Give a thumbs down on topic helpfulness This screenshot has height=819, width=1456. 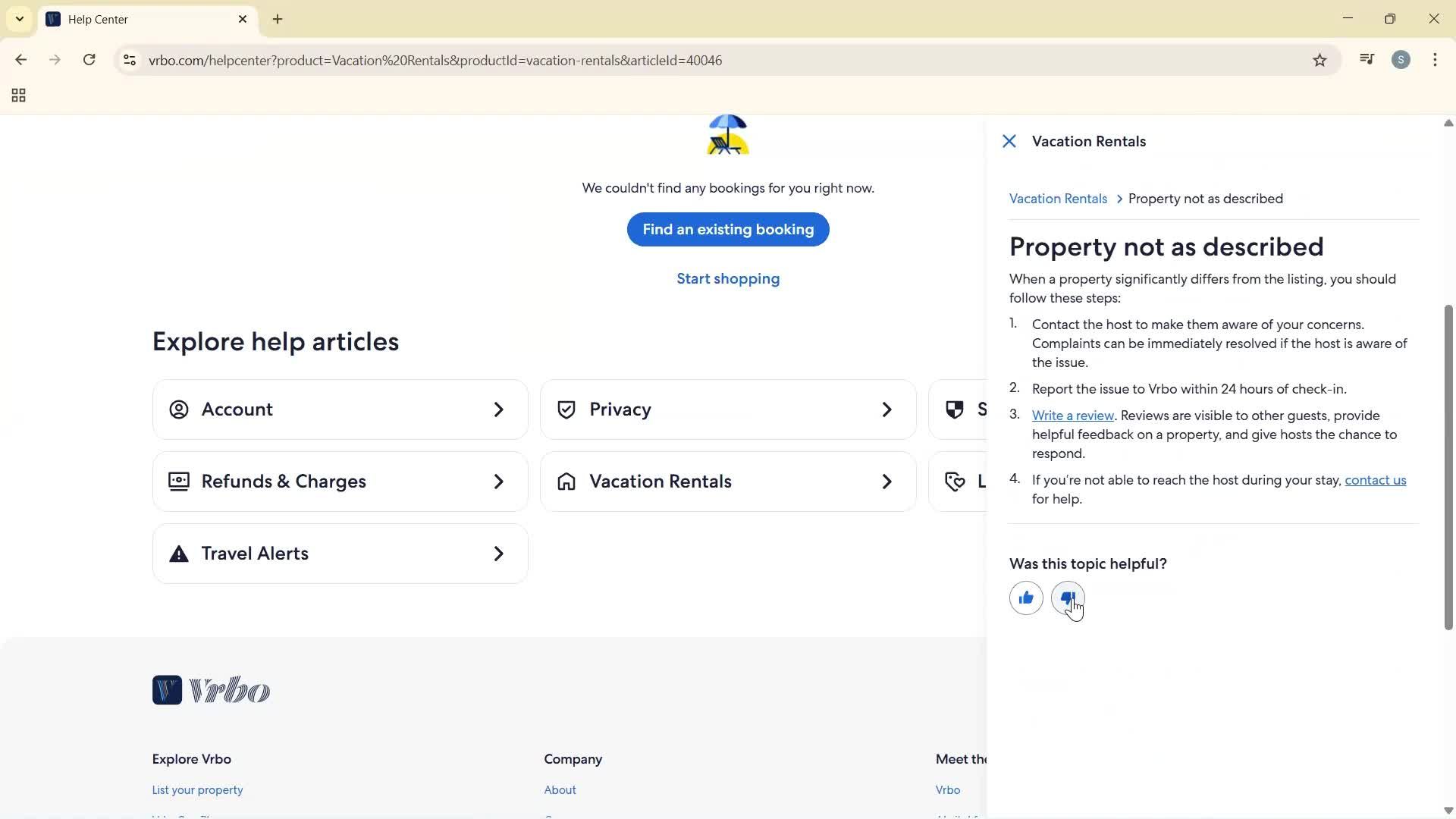tap(1068, 598)
